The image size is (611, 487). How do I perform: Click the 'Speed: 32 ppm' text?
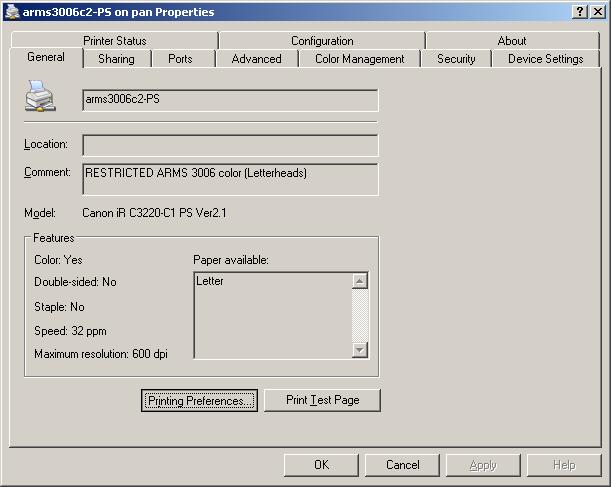pyautogui.click(x=70, y=331)
